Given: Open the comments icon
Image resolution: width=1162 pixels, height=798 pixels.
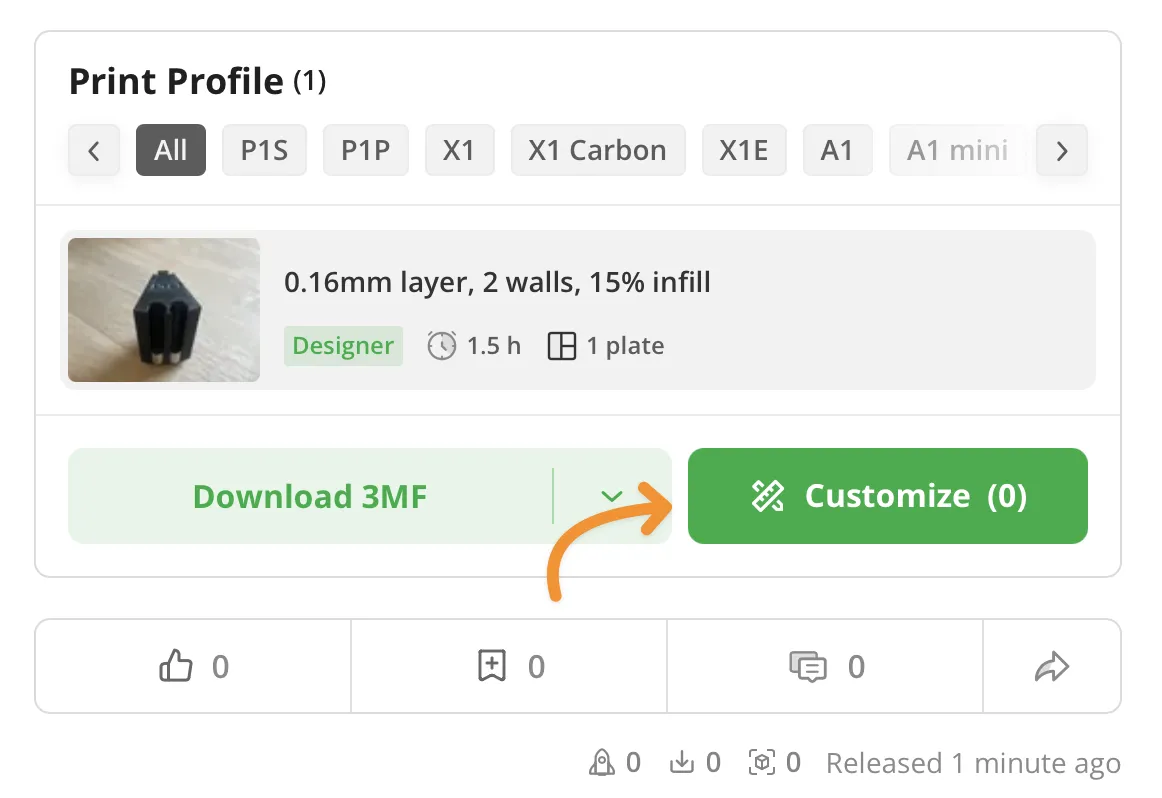Looking at the screenshot, I should [808, 666].
